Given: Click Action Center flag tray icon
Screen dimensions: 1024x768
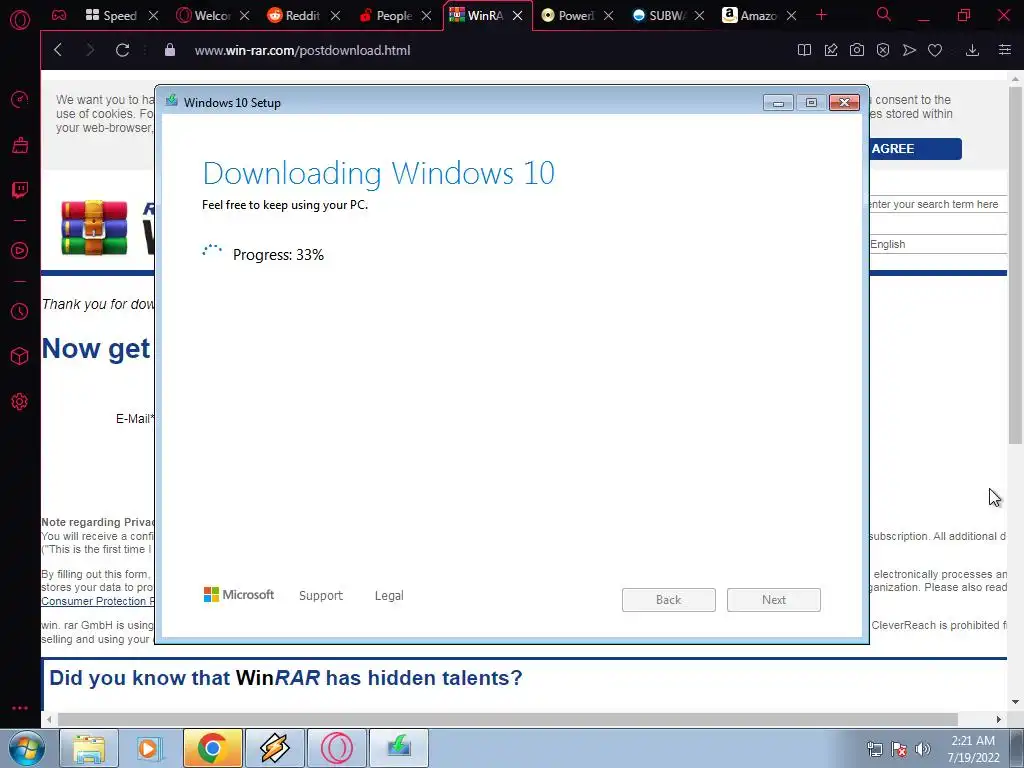Looking at the screenshot, I should coord(899,749).
